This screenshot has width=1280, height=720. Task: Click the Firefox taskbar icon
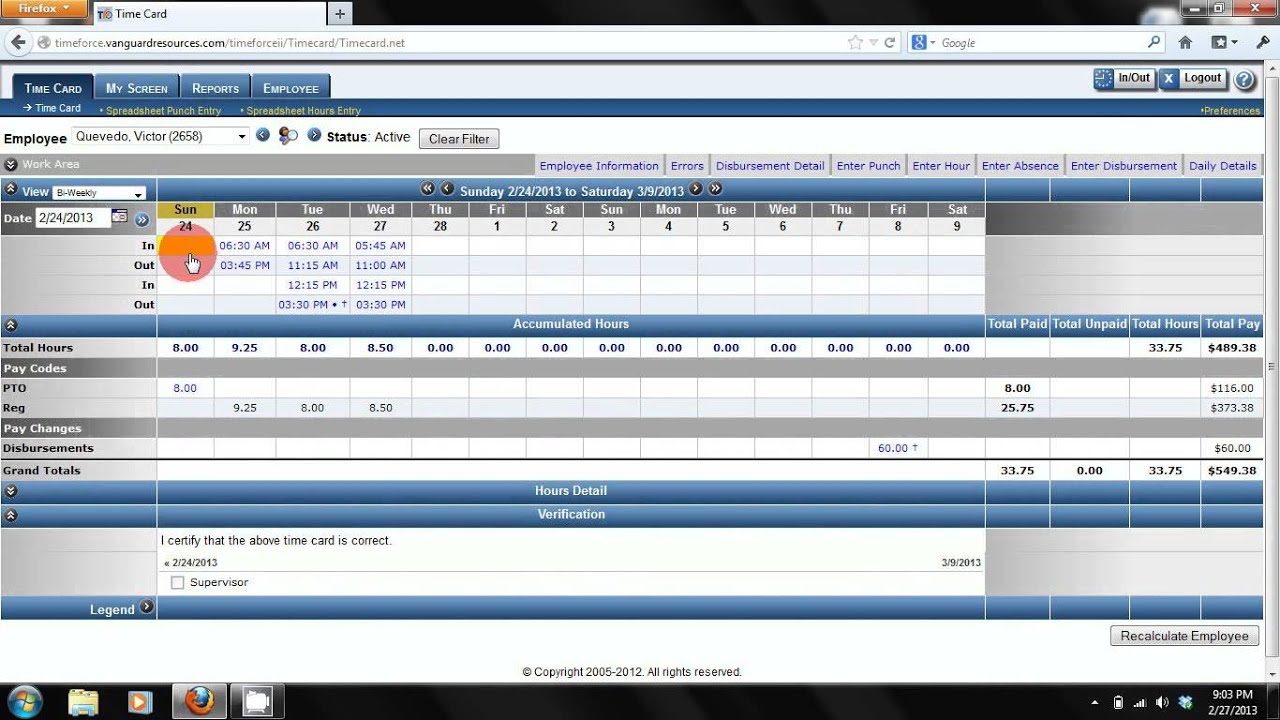point(200,702)
